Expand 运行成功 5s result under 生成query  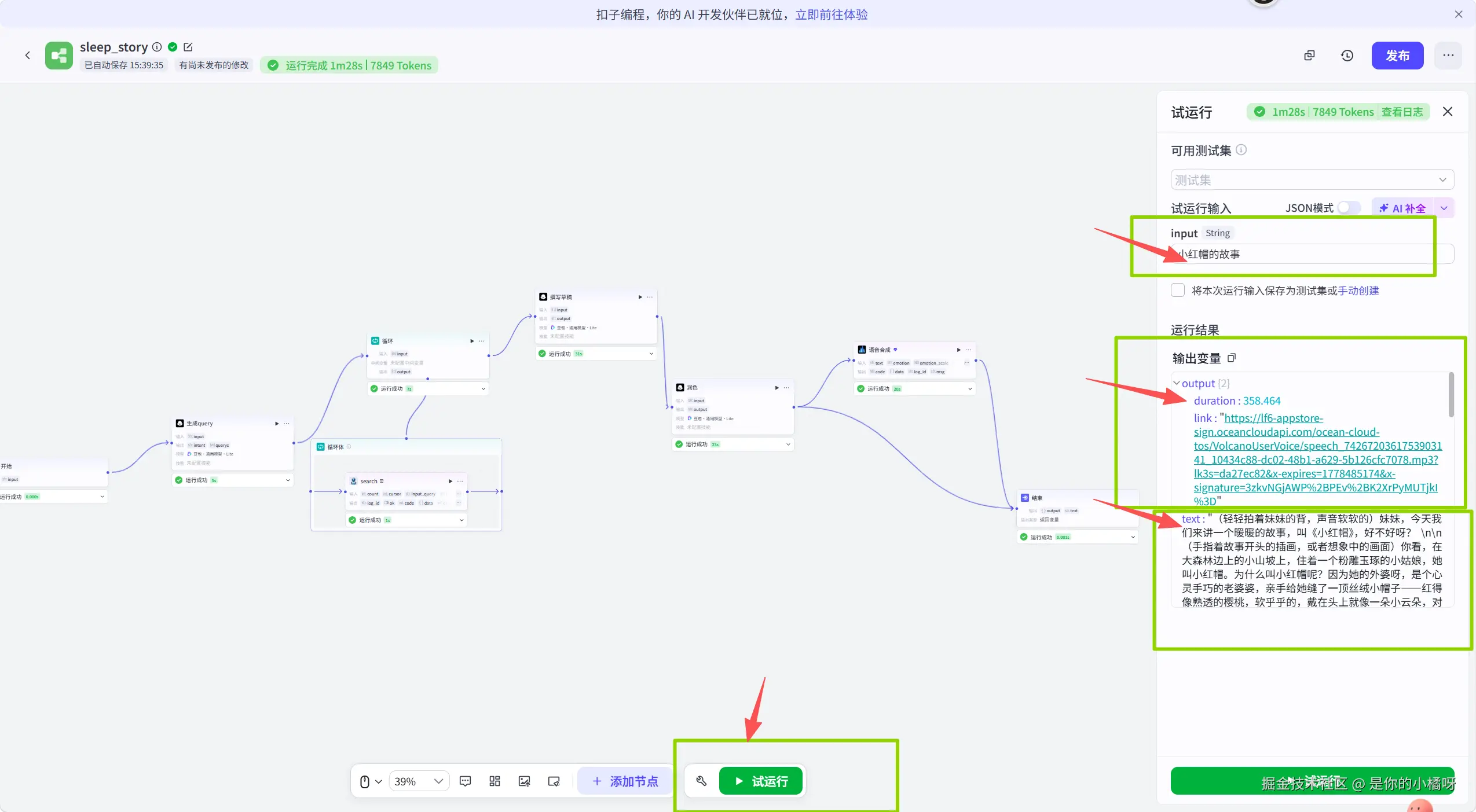point(288,480)
